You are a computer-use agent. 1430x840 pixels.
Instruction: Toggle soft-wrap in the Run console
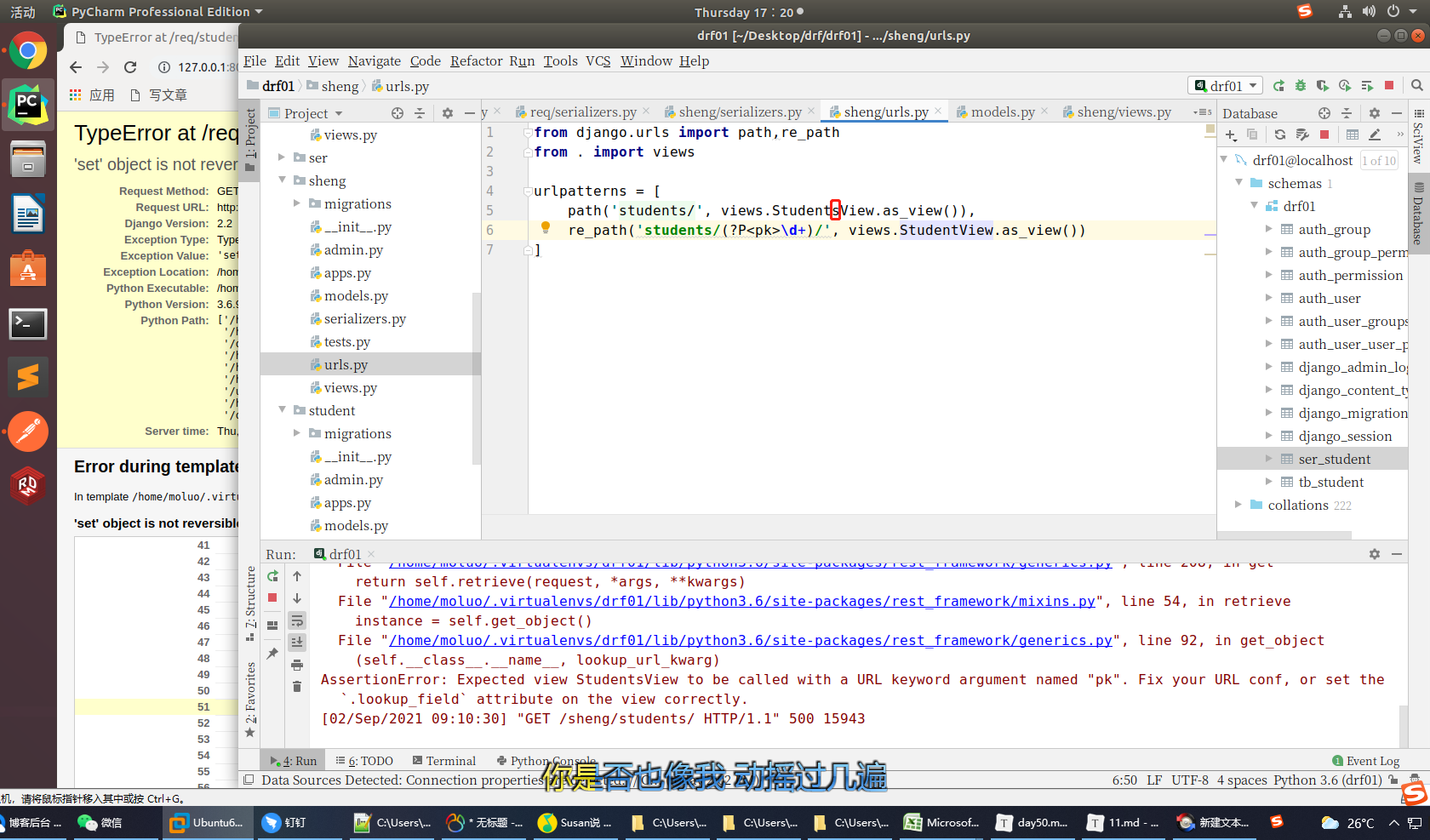point(297,620)
